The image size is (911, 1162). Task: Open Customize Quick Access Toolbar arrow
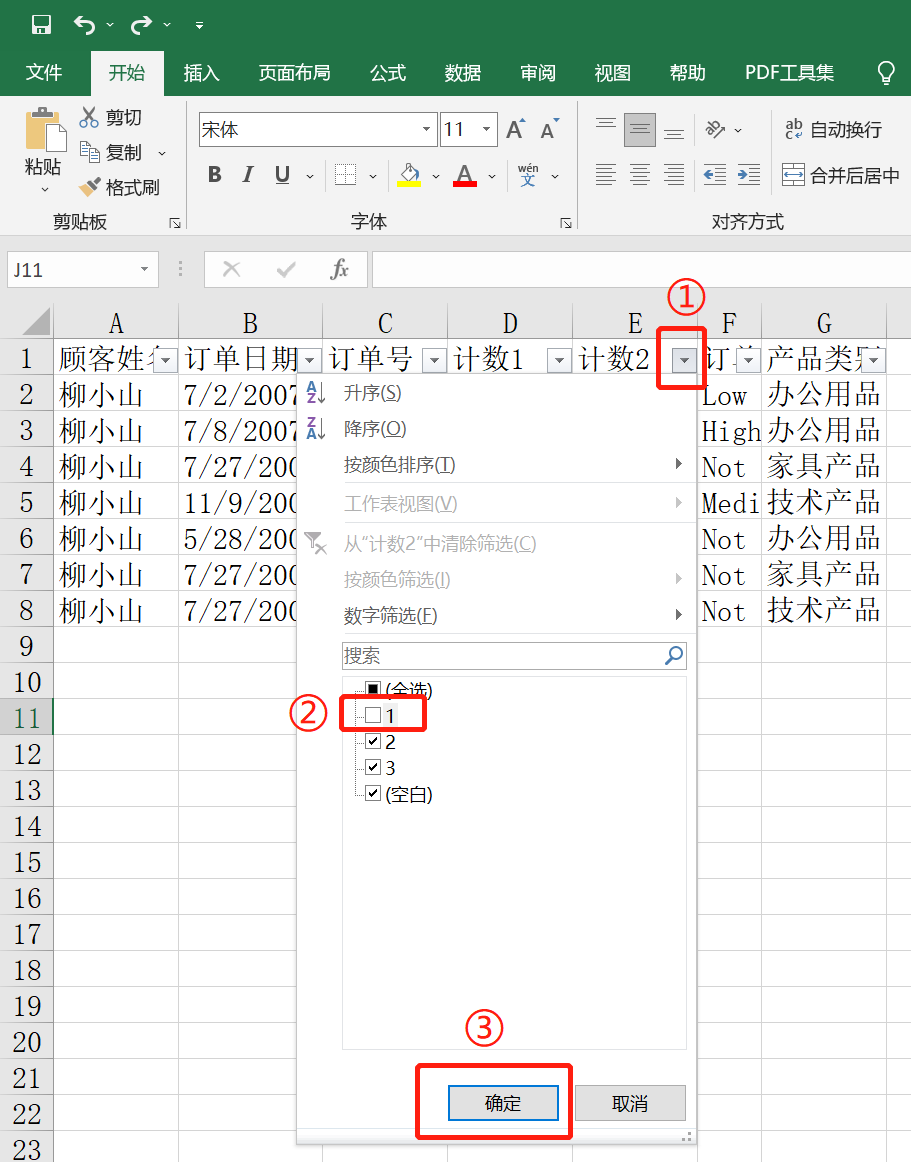pos(199,25)
